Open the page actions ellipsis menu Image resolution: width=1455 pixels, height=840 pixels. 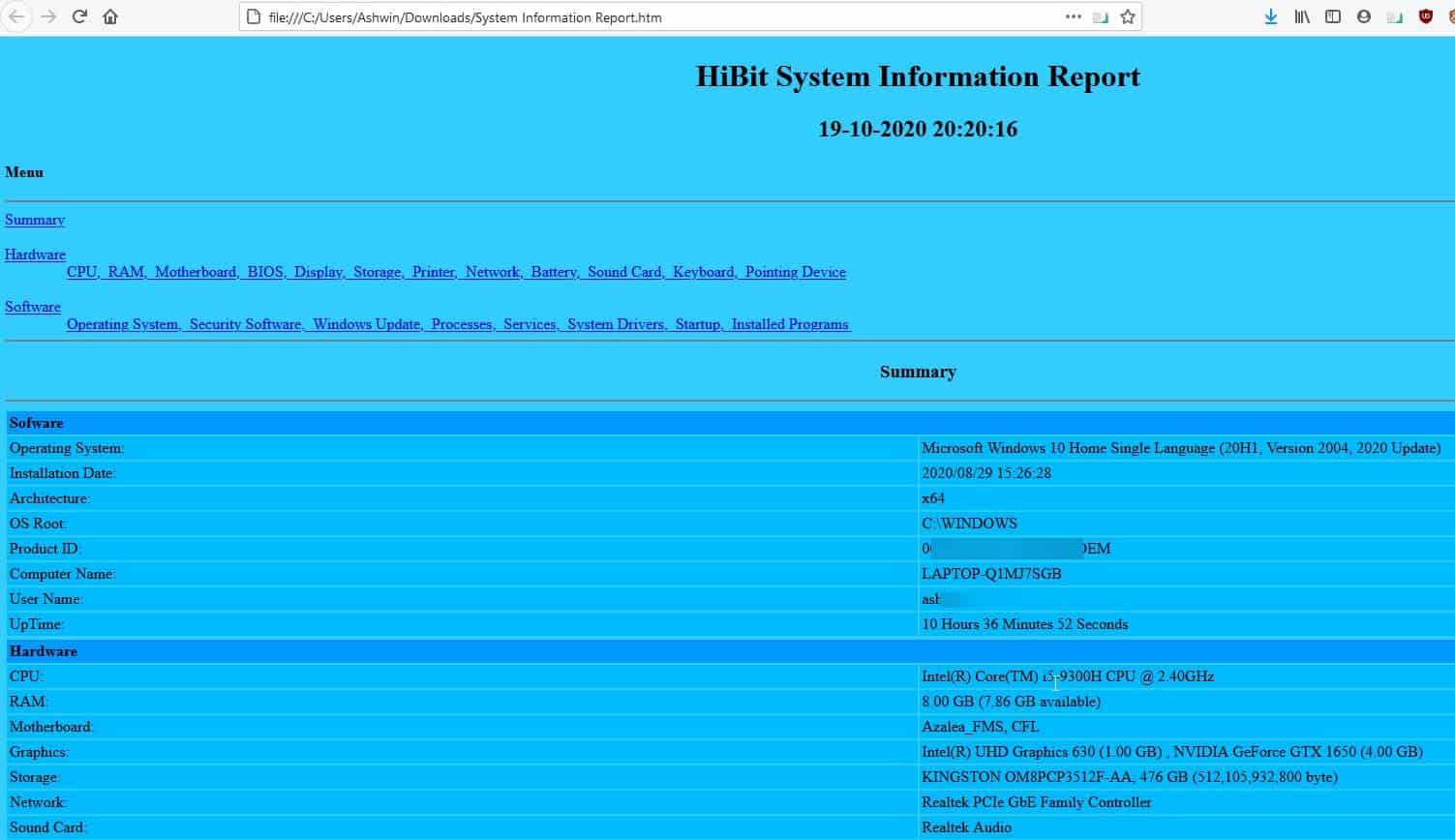[1074, 16]
